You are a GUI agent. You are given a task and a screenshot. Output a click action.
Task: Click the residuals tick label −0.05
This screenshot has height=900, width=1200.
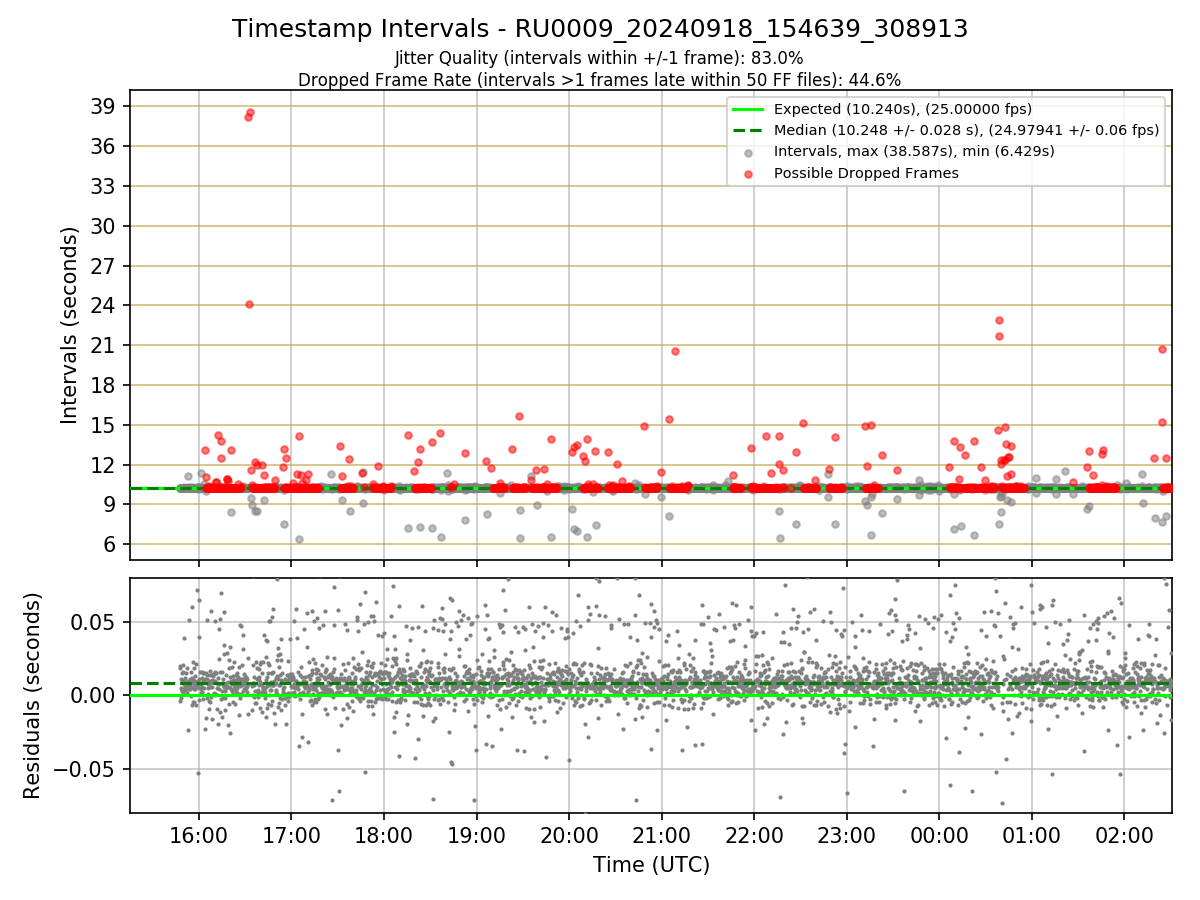coord(86,769)
